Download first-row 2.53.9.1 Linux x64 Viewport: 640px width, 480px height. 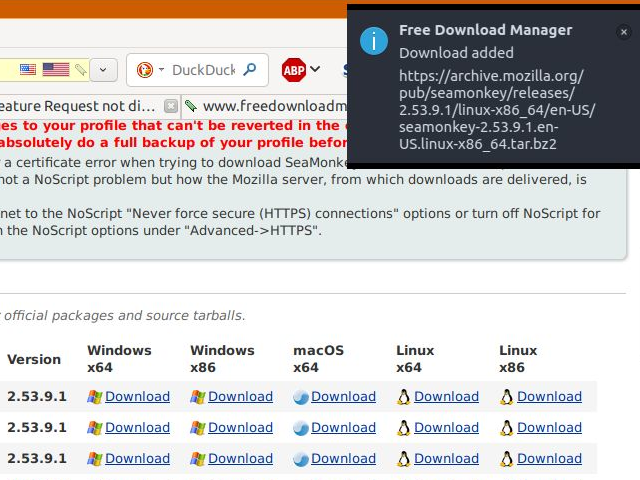[x=447, y=396]
